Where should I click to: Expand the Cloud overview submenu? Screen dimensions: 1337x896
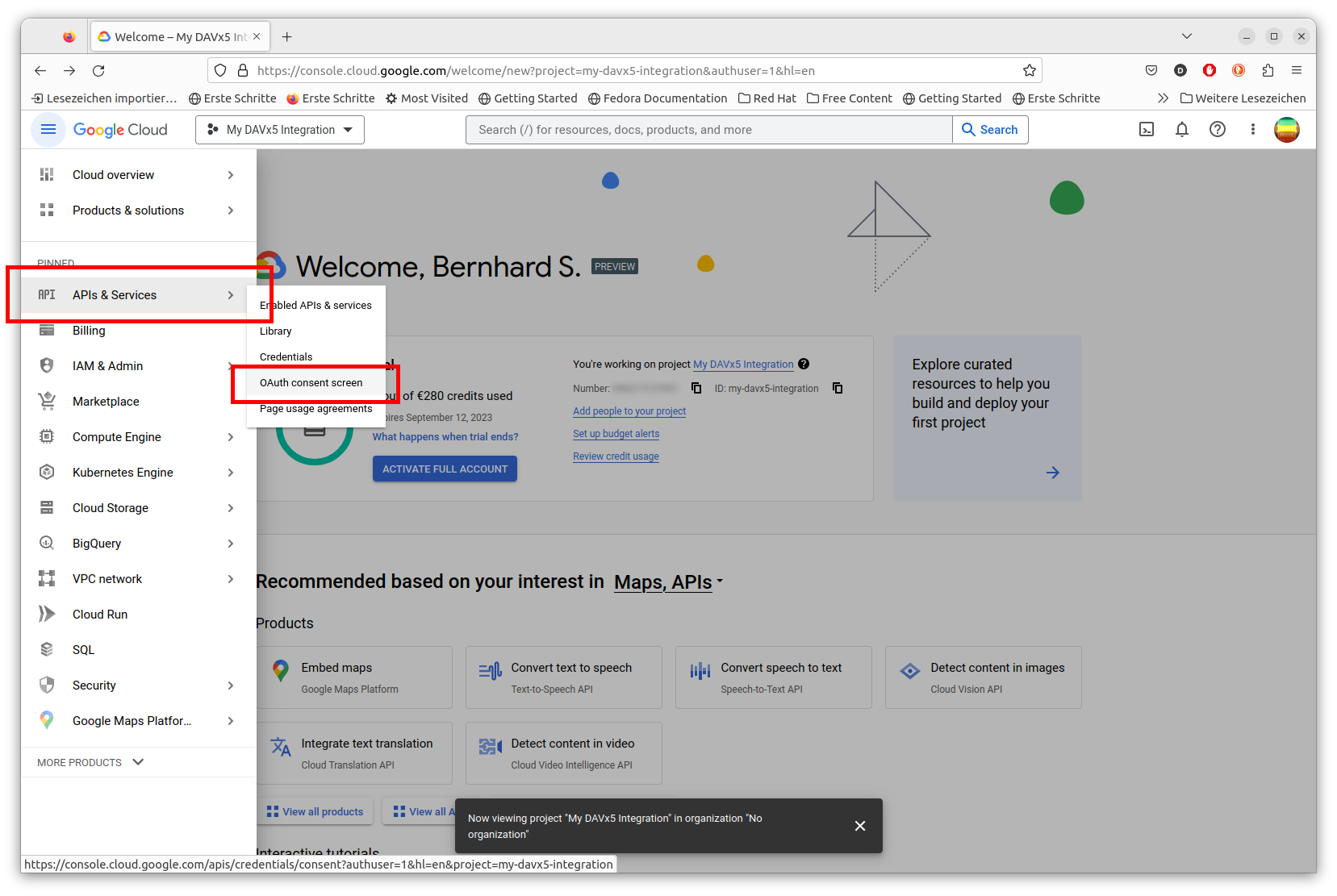[231, 175]
